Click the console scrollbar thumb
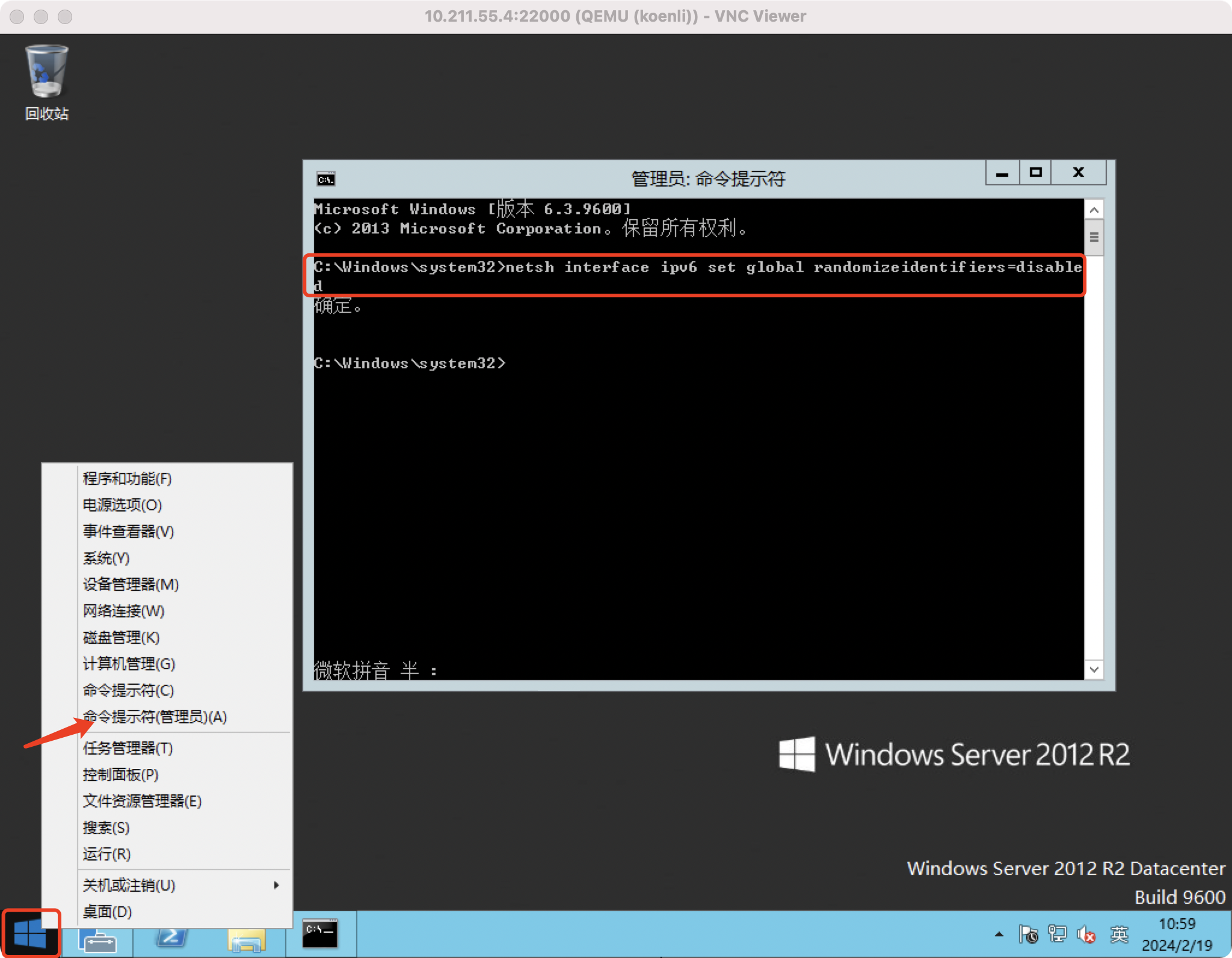This screenshot has width=1232, height=958. point(1094,237)
